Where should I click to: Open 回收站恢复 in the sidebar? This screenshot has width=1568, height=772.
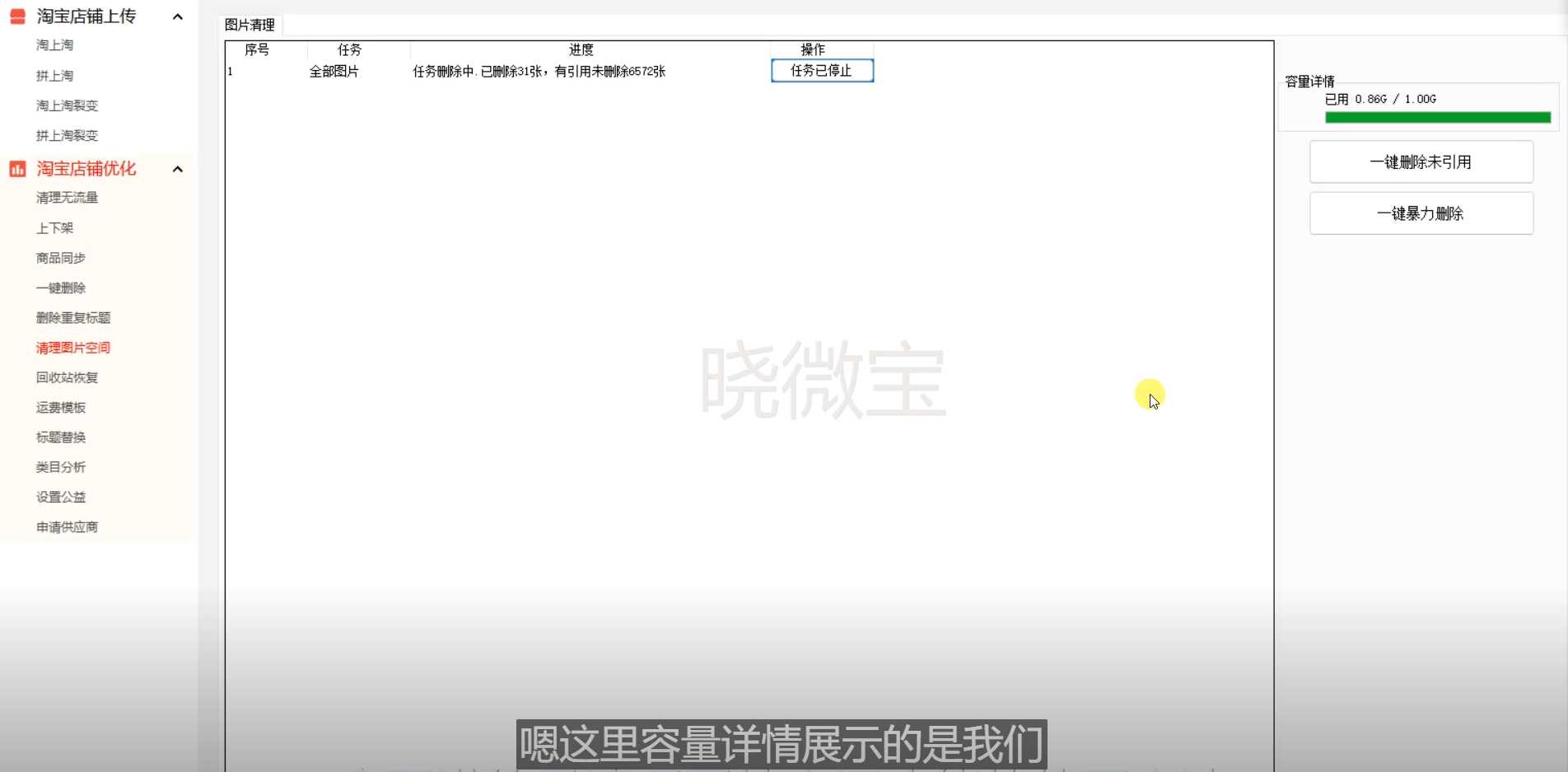click(67, 377)
